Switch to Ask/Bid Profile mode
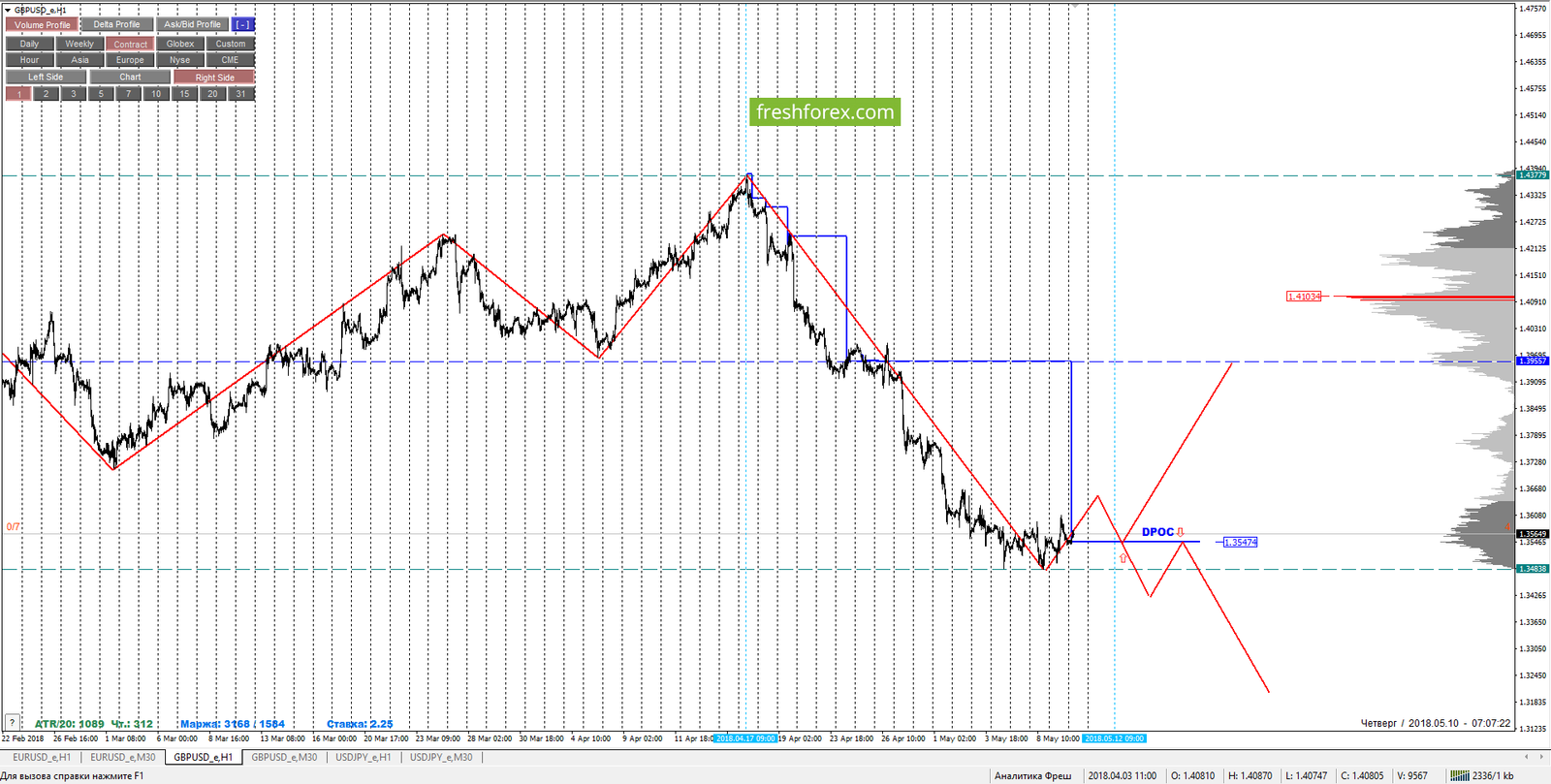Viewport: 1551px width, 784px height. (x=192, y=24)
